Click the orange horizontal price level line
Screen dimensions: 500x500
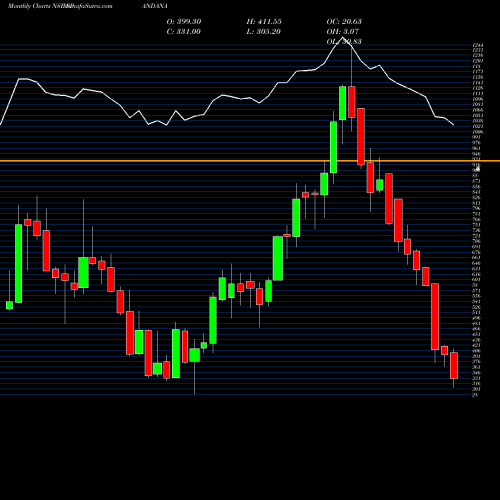pos(250,161)
